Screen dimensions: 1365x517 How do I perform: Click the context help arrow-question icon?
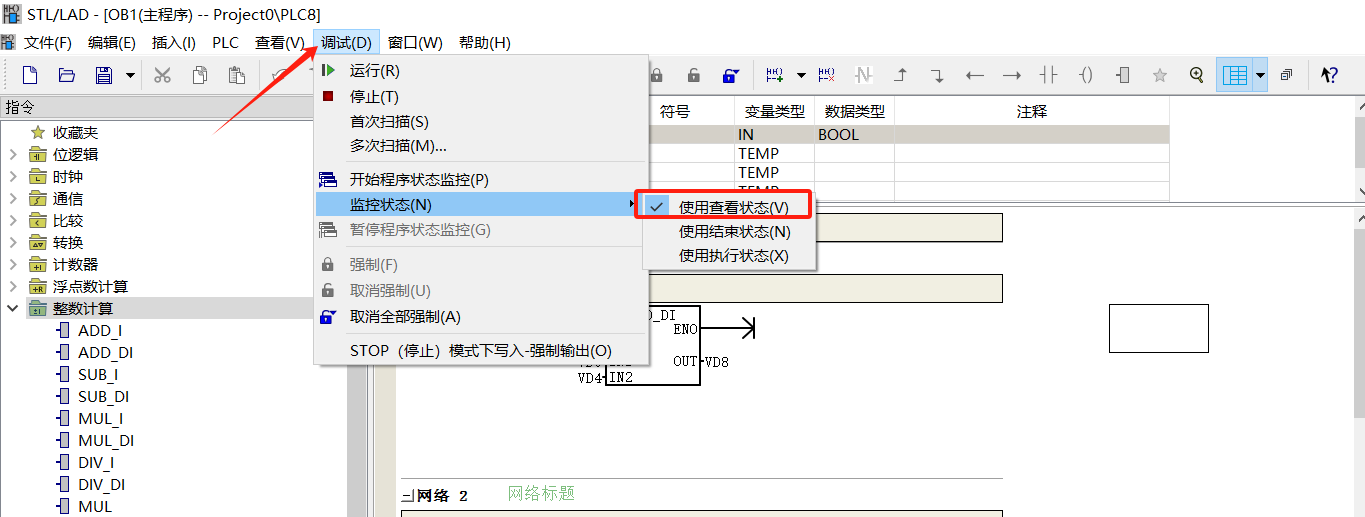click(x=1329, y=75)
